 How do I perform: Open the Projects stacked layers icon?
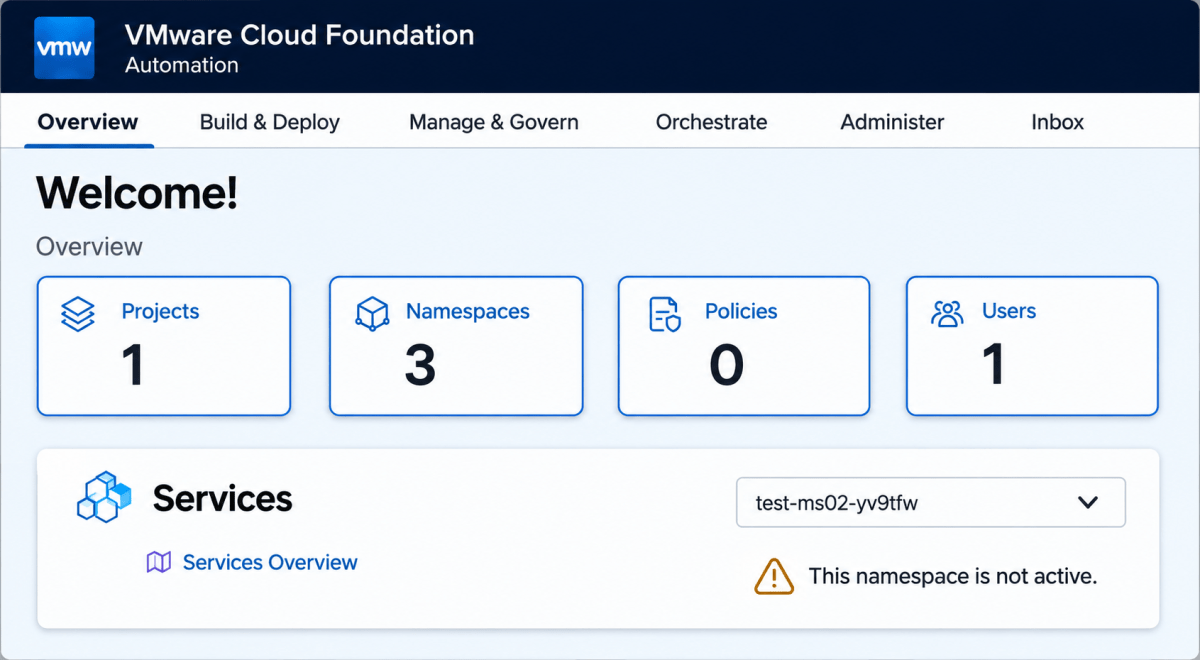[78, 314]
